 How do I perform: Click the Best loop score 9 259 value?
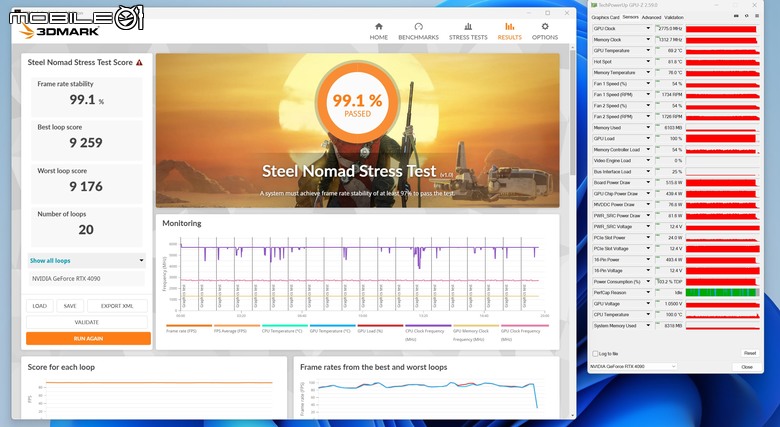click(86, 143)
